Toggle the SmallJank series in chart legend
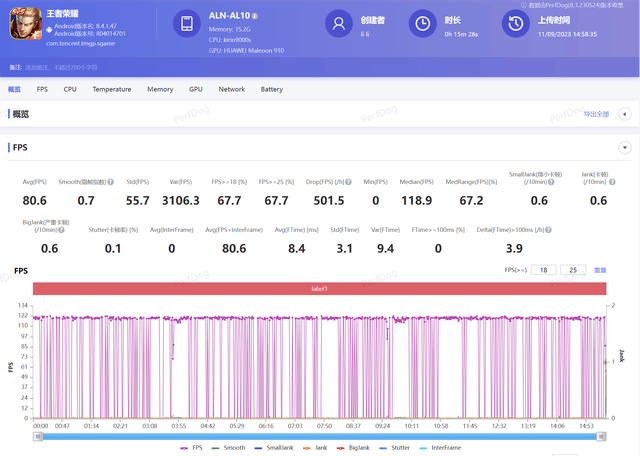This screenshot has height=456, width=640. (274, 448)
